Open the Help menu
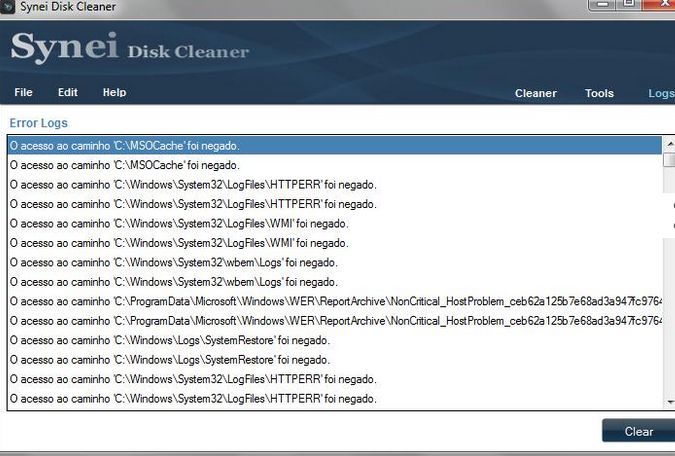The width and height of the screenshot is (675, 456). (115, 93)
